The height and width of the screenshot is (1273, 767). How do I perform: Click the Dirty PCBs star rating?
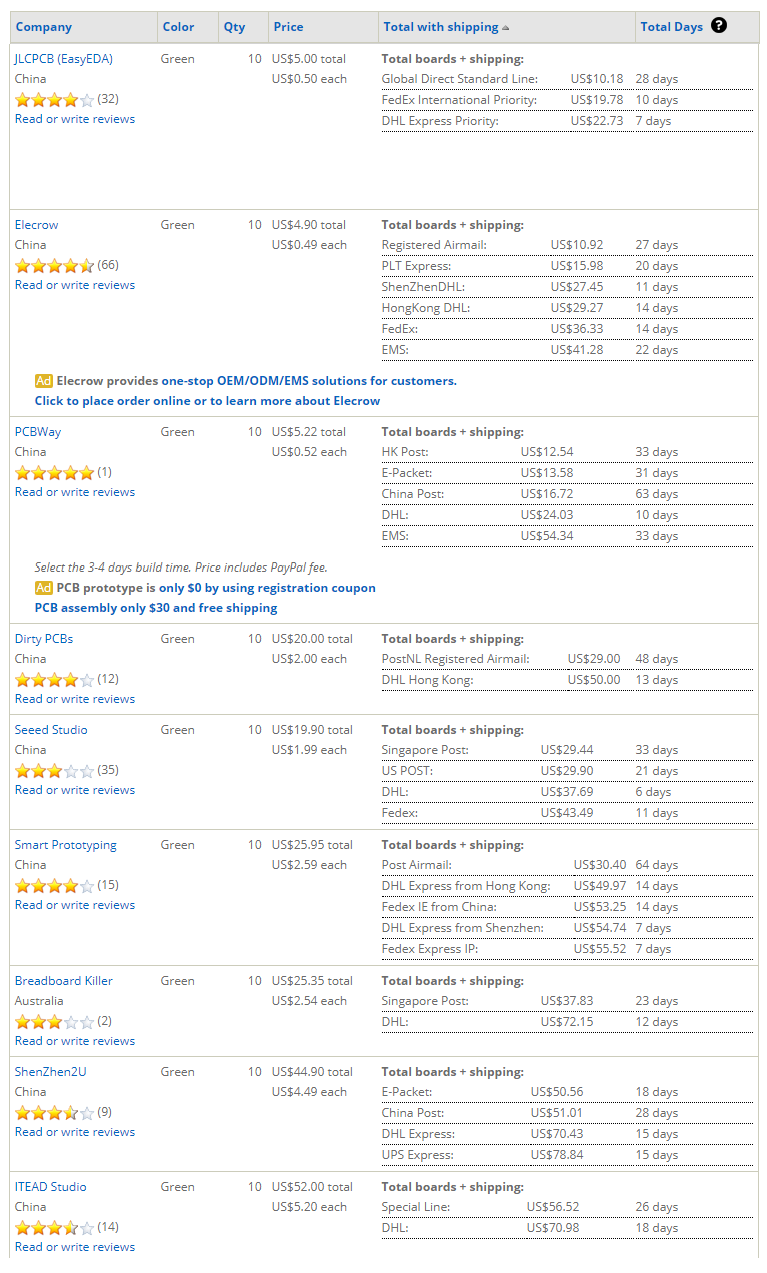[55, 679]
